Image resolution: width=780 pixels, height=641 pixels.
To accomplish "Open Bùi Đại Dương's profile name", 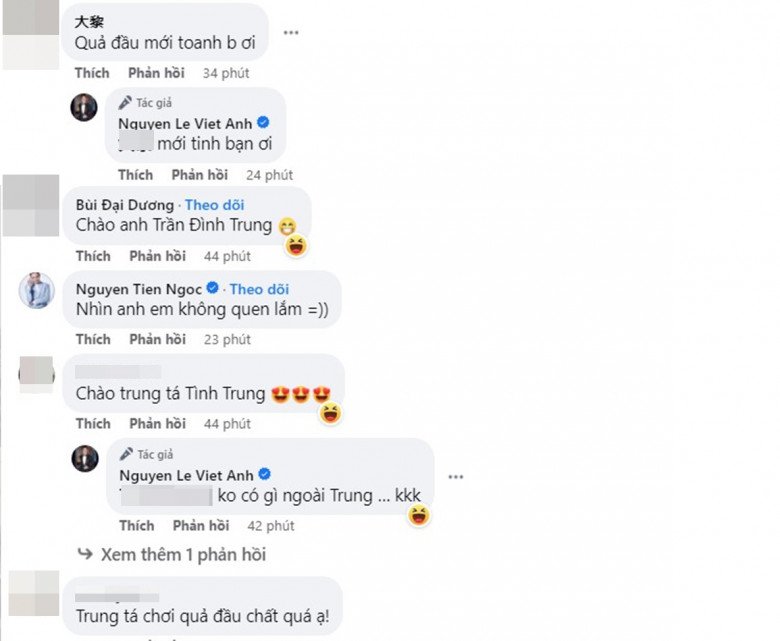I will pos(125,205).
